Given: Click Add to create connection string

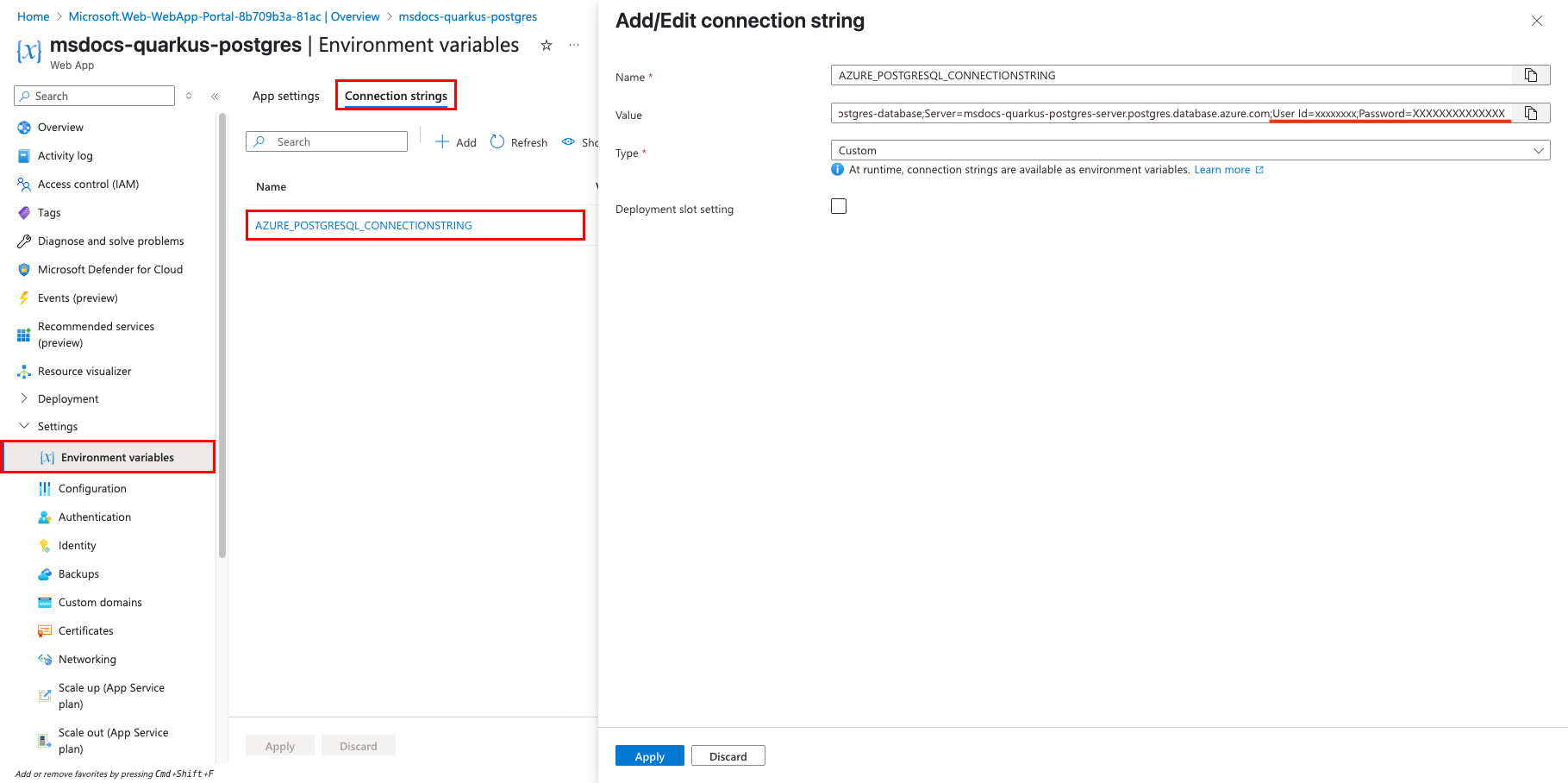Looking at the screenshot, I should pos(456,142).
